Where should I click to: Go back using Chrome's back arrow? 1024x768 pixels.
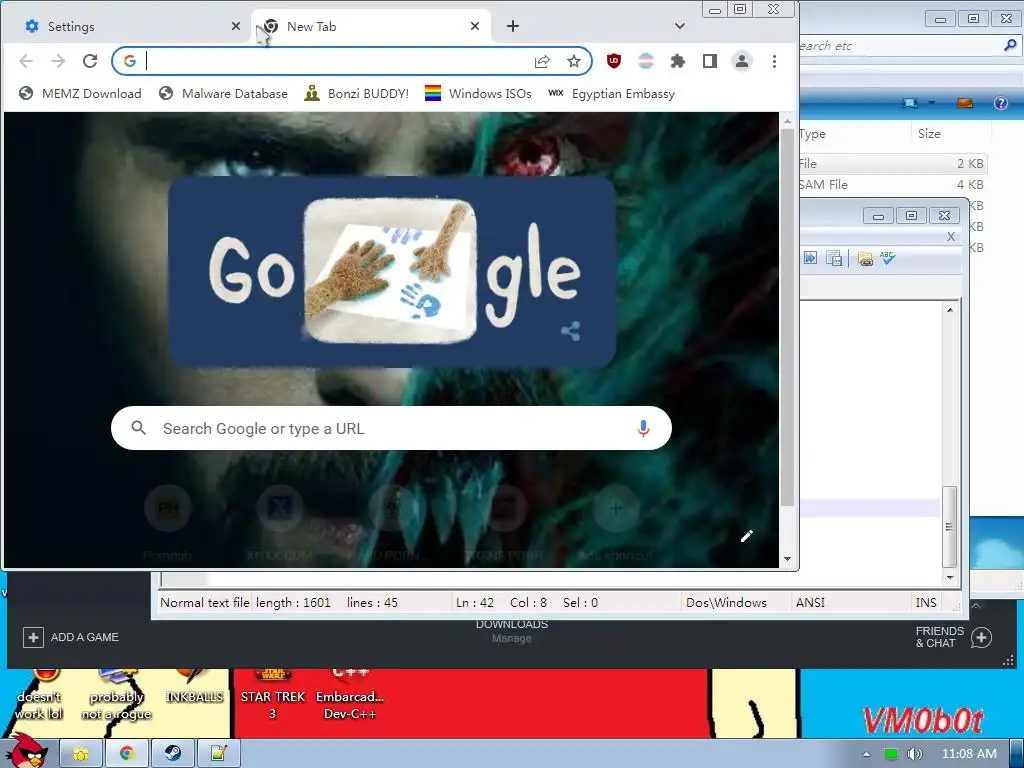tap(26, 61)
